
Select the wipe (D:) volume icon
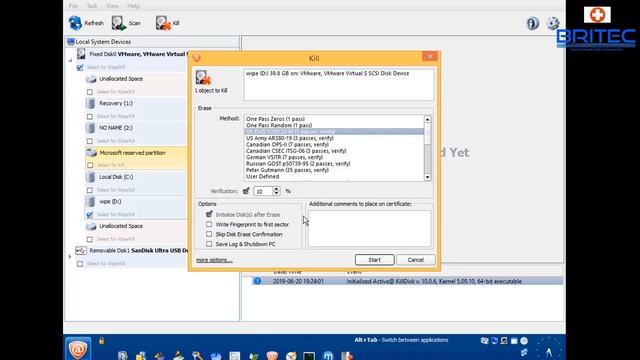[91, 202]
